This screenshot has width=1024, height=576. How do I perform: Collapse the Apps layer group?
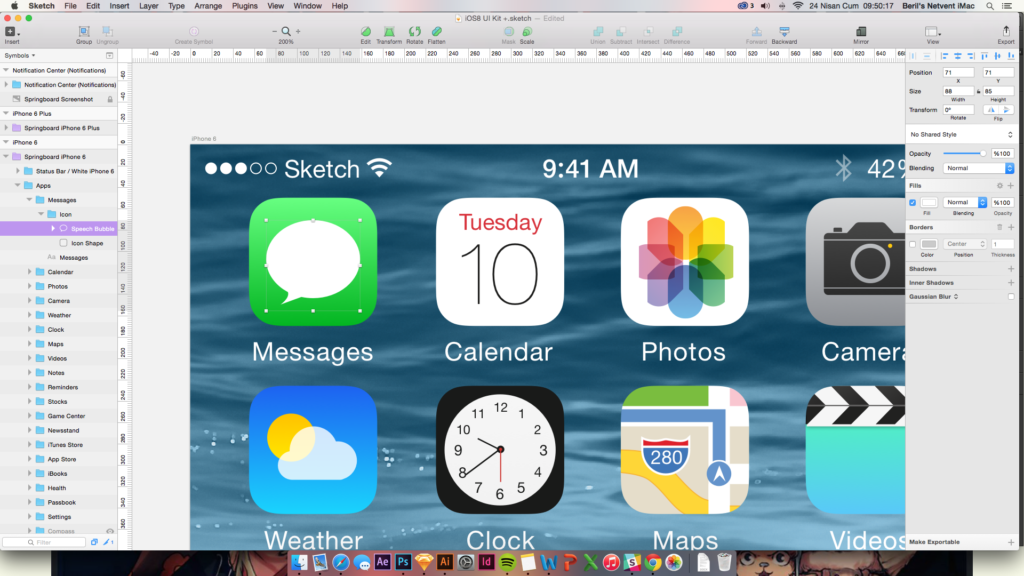tap(18, 185)
